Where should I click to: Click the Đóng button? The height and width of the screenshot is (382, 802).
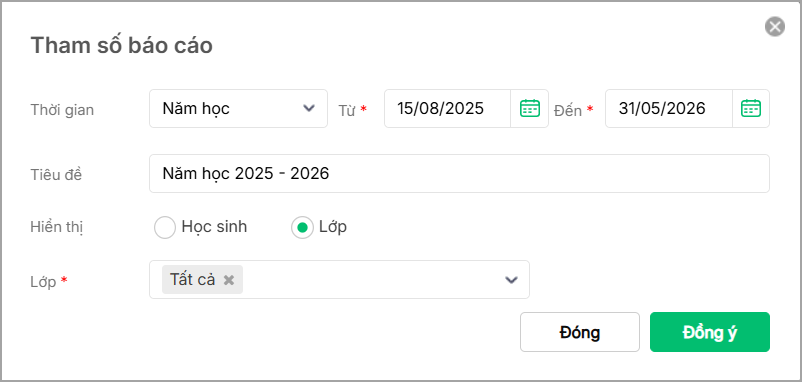pos(580,332)
